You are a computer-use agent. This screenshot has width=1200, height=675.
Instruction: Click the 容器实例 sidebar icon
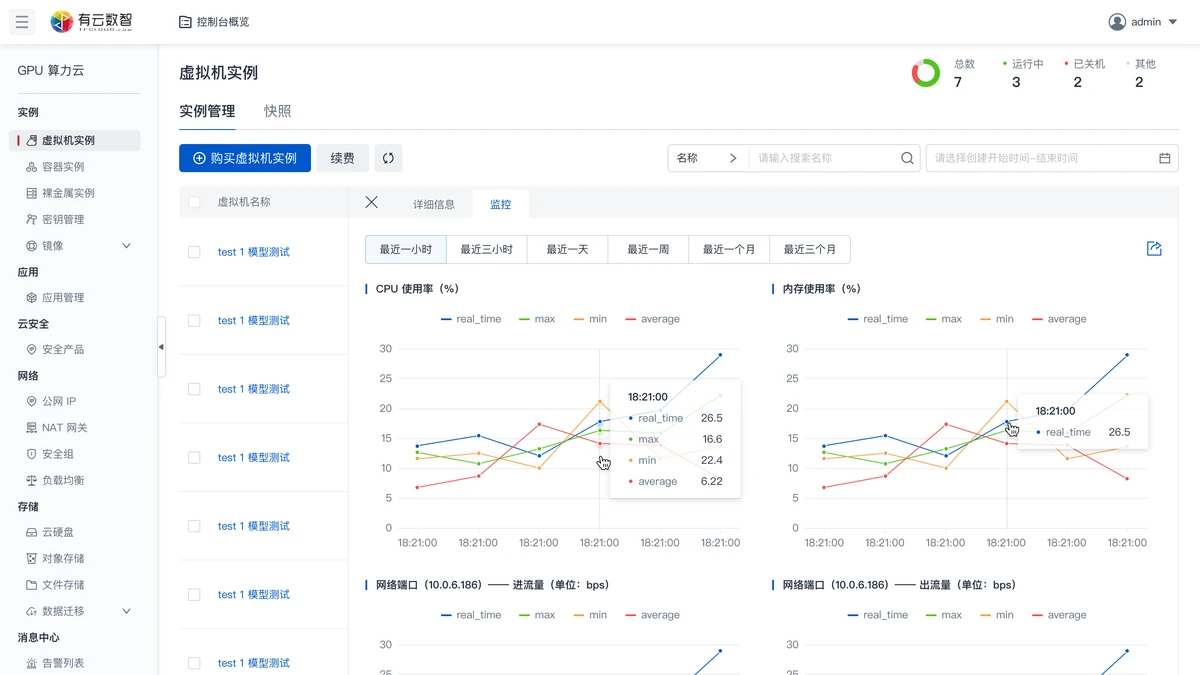tap(32, 167)
